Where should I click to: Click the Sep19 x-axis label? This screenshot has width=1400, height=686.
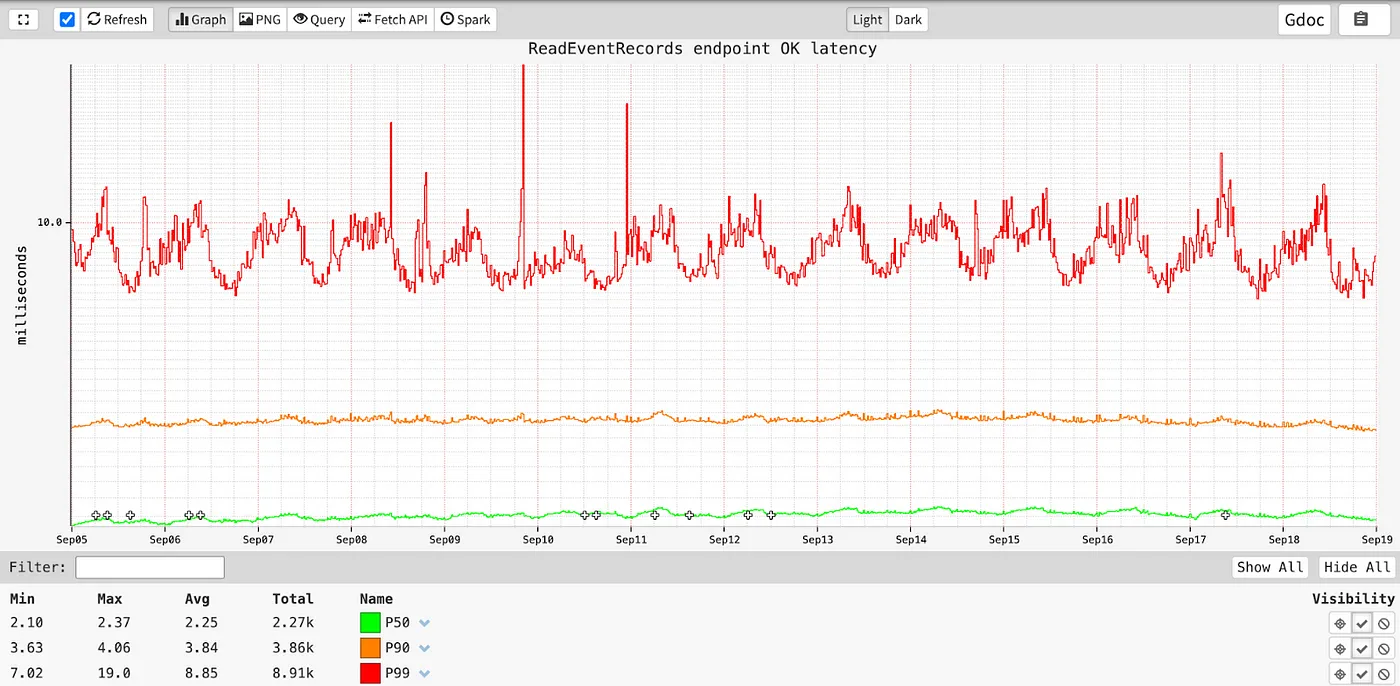1377,540
